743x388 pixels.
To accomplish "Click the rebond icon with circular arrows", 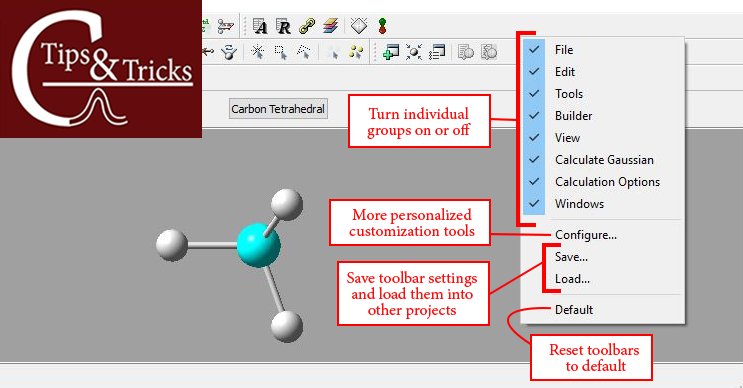I will pos(229,52).
